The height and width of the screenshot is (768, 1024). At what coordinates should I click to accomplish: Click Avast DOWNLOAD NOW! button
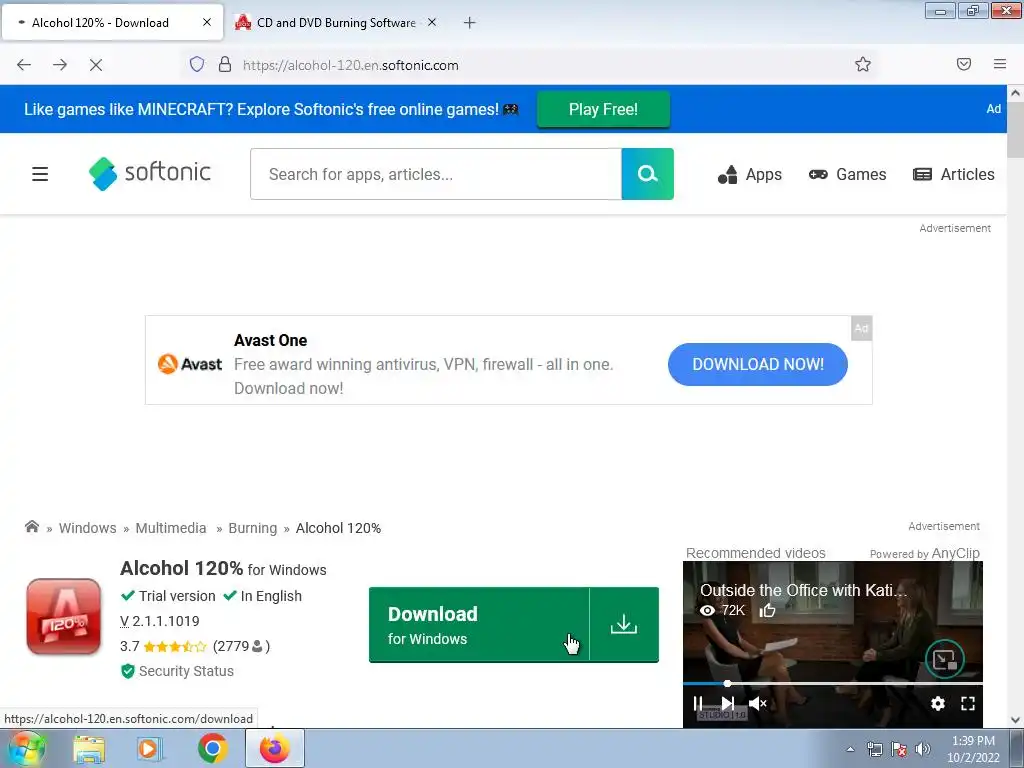758,364
